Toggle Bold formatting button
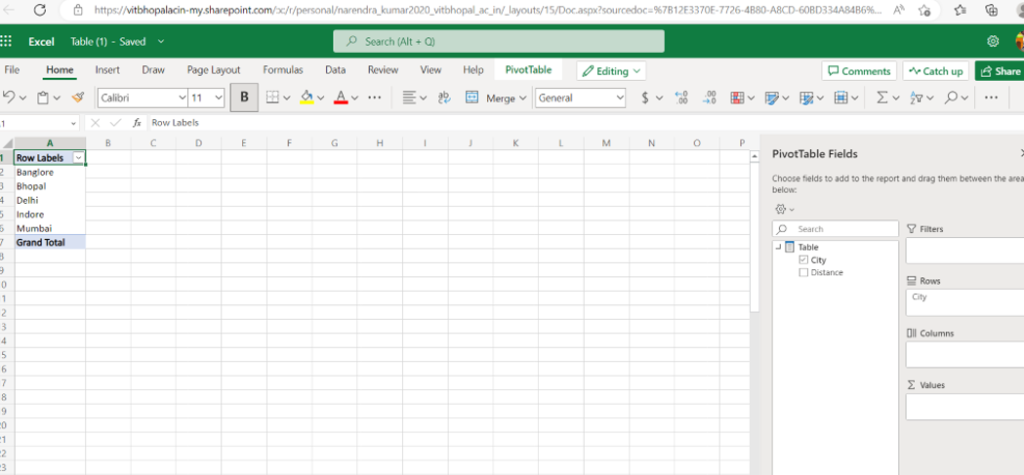 [244, 97]
